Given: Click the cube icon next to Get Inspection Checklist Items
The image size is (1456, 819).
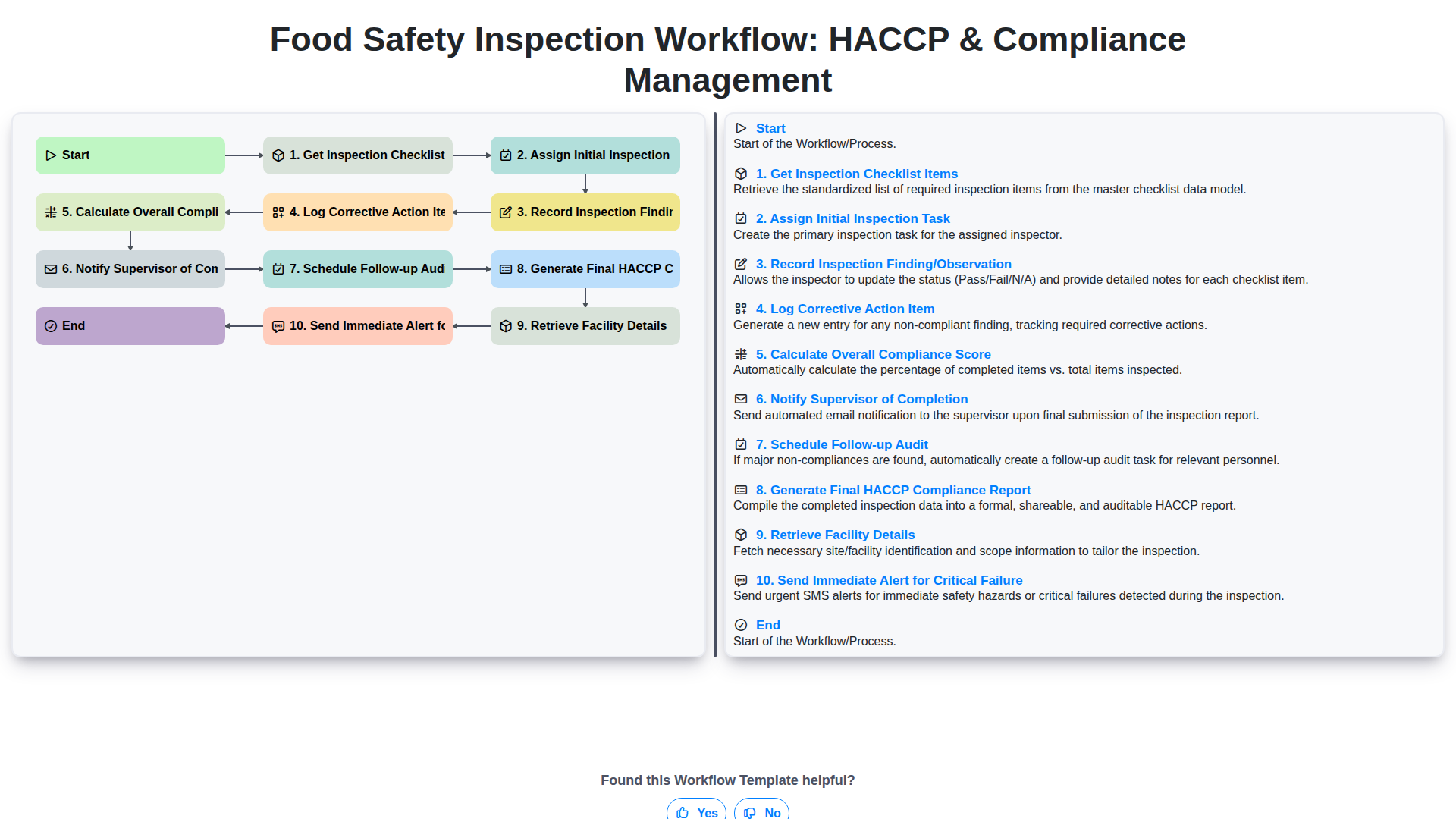Looking at the screenshot, I should [741, 174].
